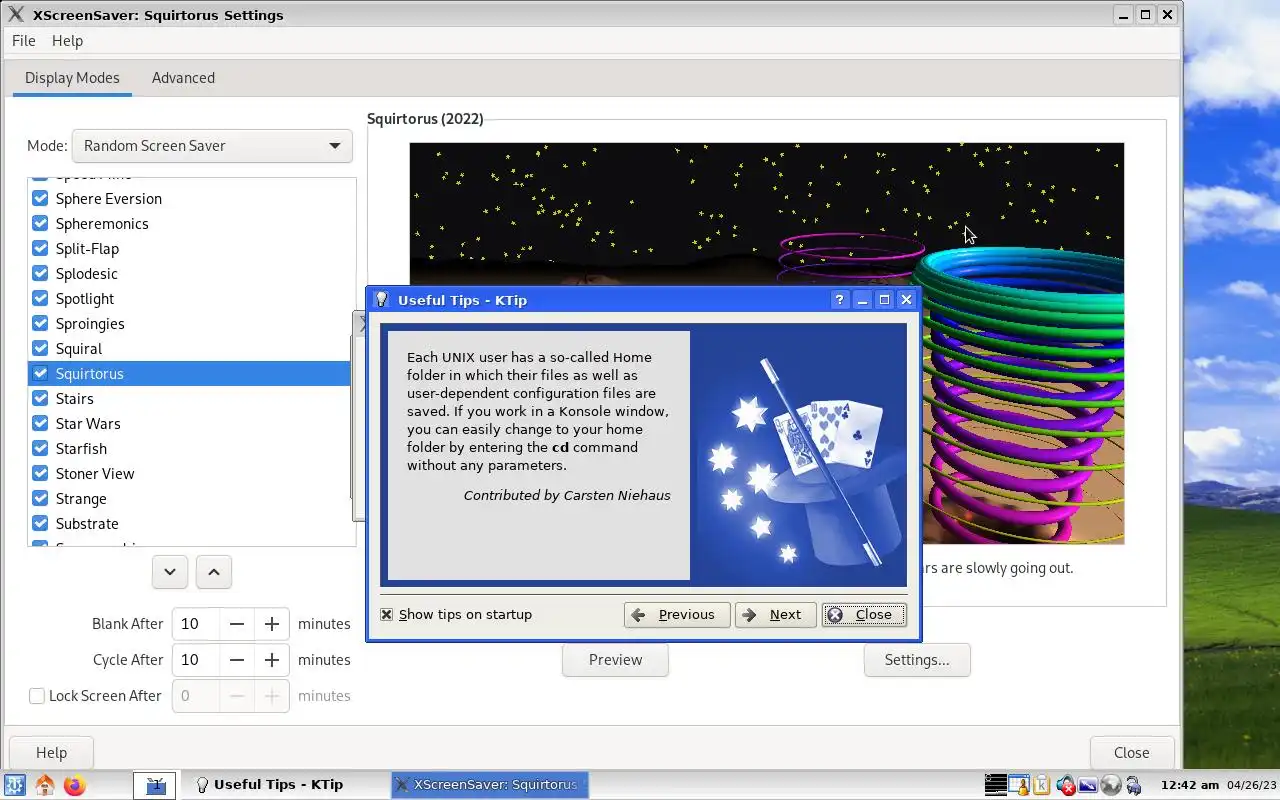Increase Blank After minutes with plus button

pyautogui.click(x=272, y=624)
